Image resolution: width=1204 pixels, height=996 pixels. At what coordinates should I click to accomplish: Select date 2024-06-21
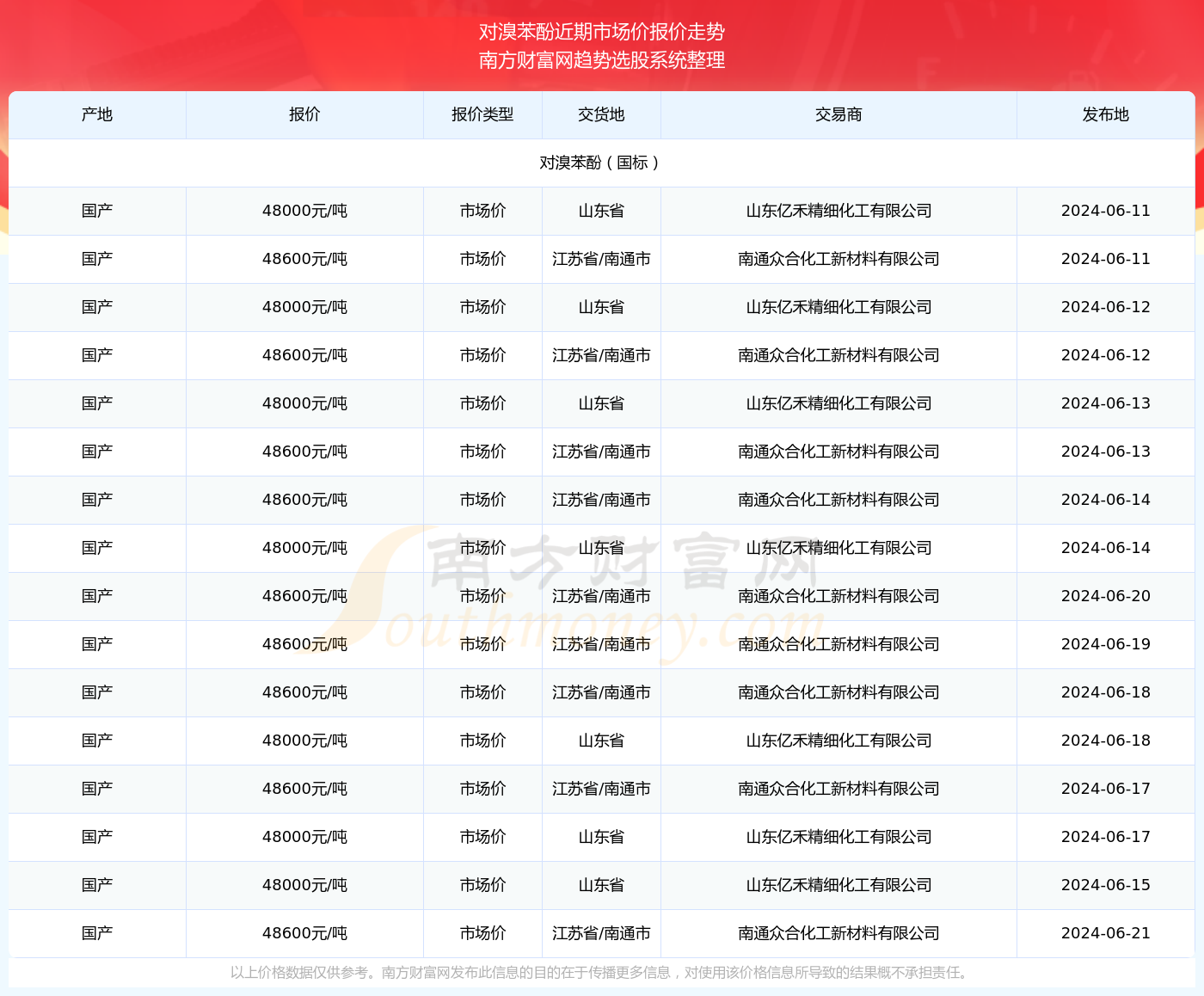[x=1105, y=933]
